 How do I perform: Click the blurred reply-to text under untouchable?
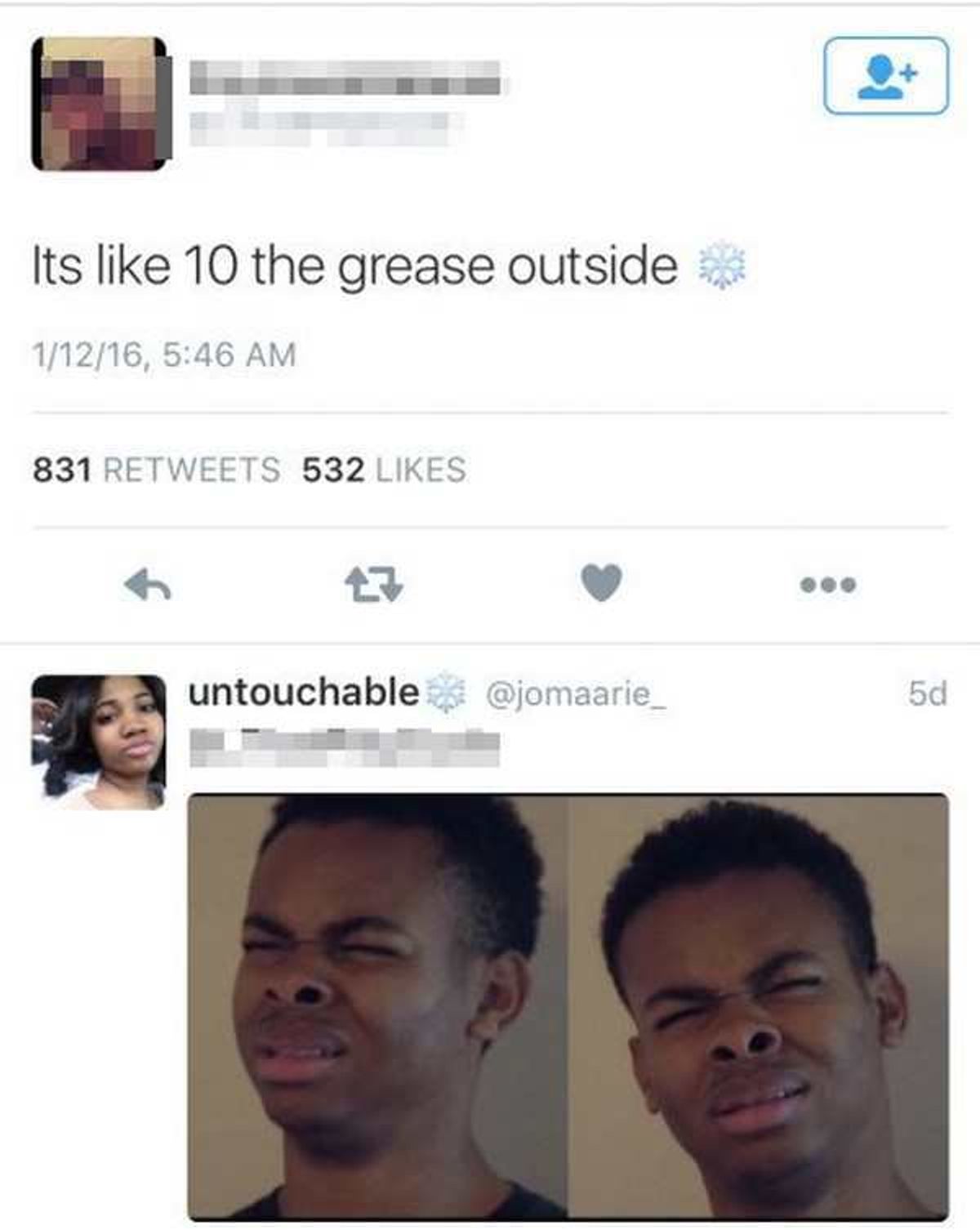point(344,746)
